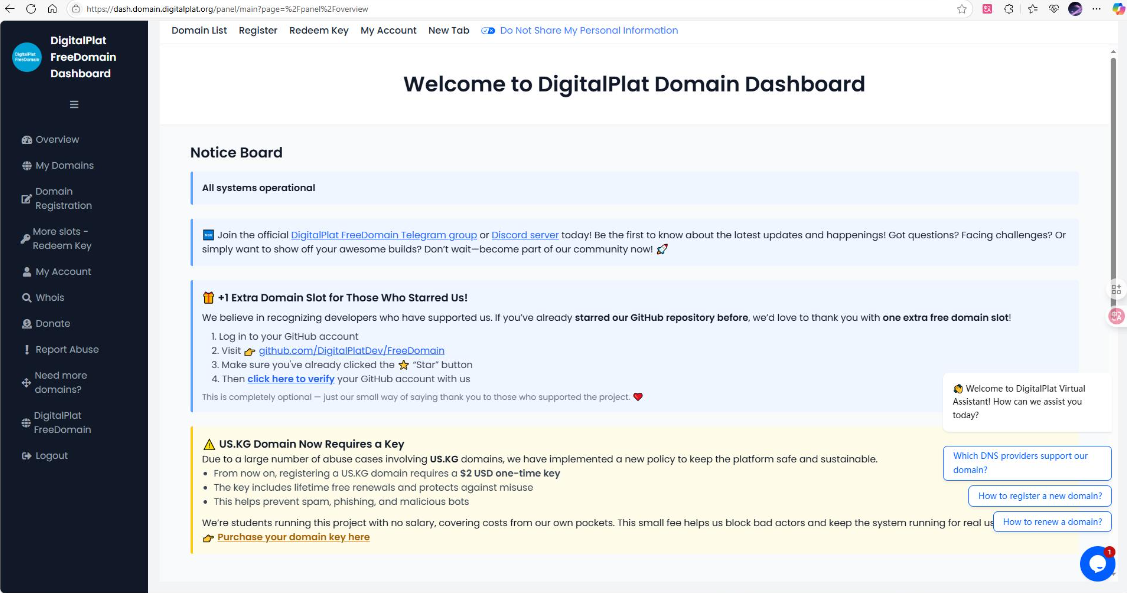This screenshot has height=593, width=1127.
Task: Click the QR grid icon at right edge
Action: (1116, 289)
